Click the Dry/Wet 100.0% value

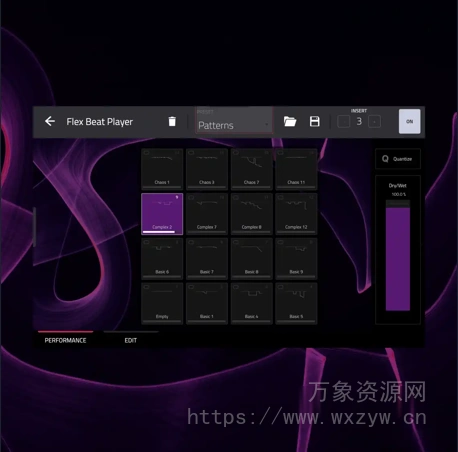tap(398, 194)
